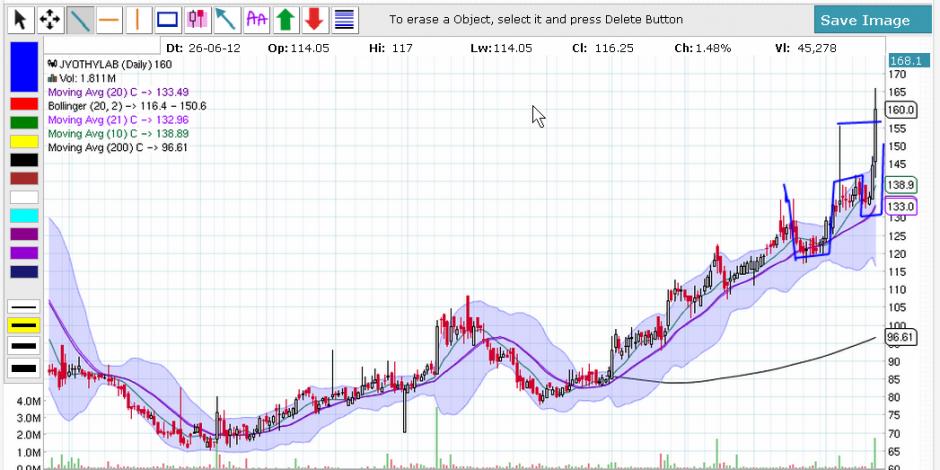Choose the four-way move tool

(x=50, y=20)
